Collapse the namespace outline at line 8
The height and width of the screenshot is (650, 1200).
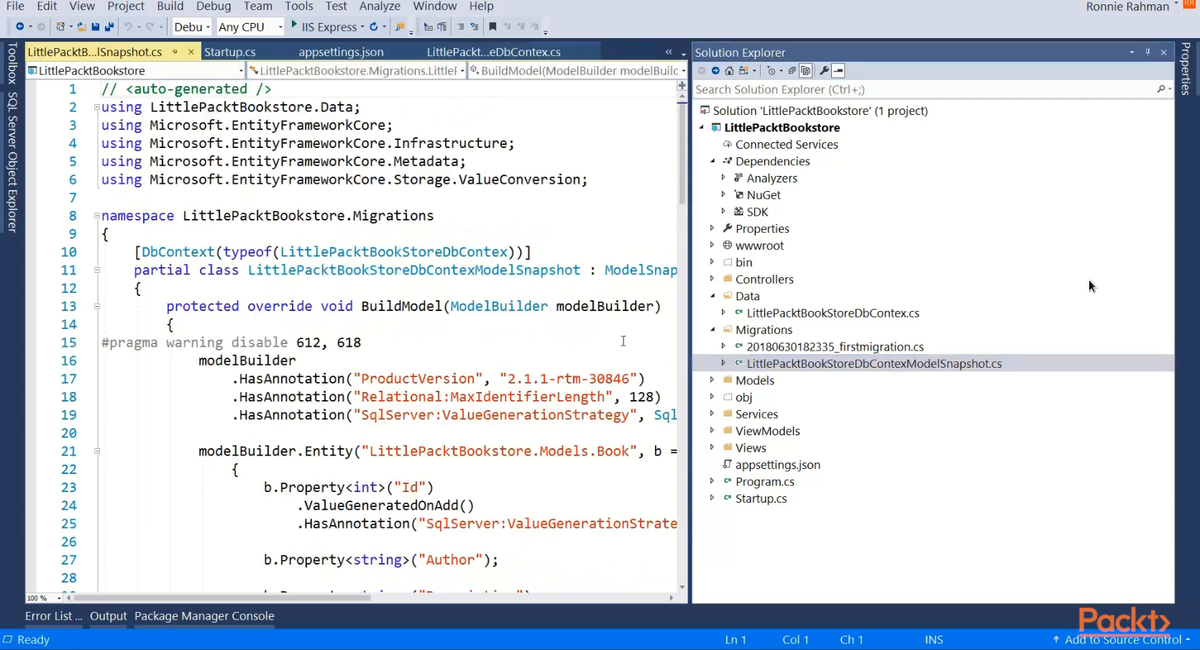[97, 216]
